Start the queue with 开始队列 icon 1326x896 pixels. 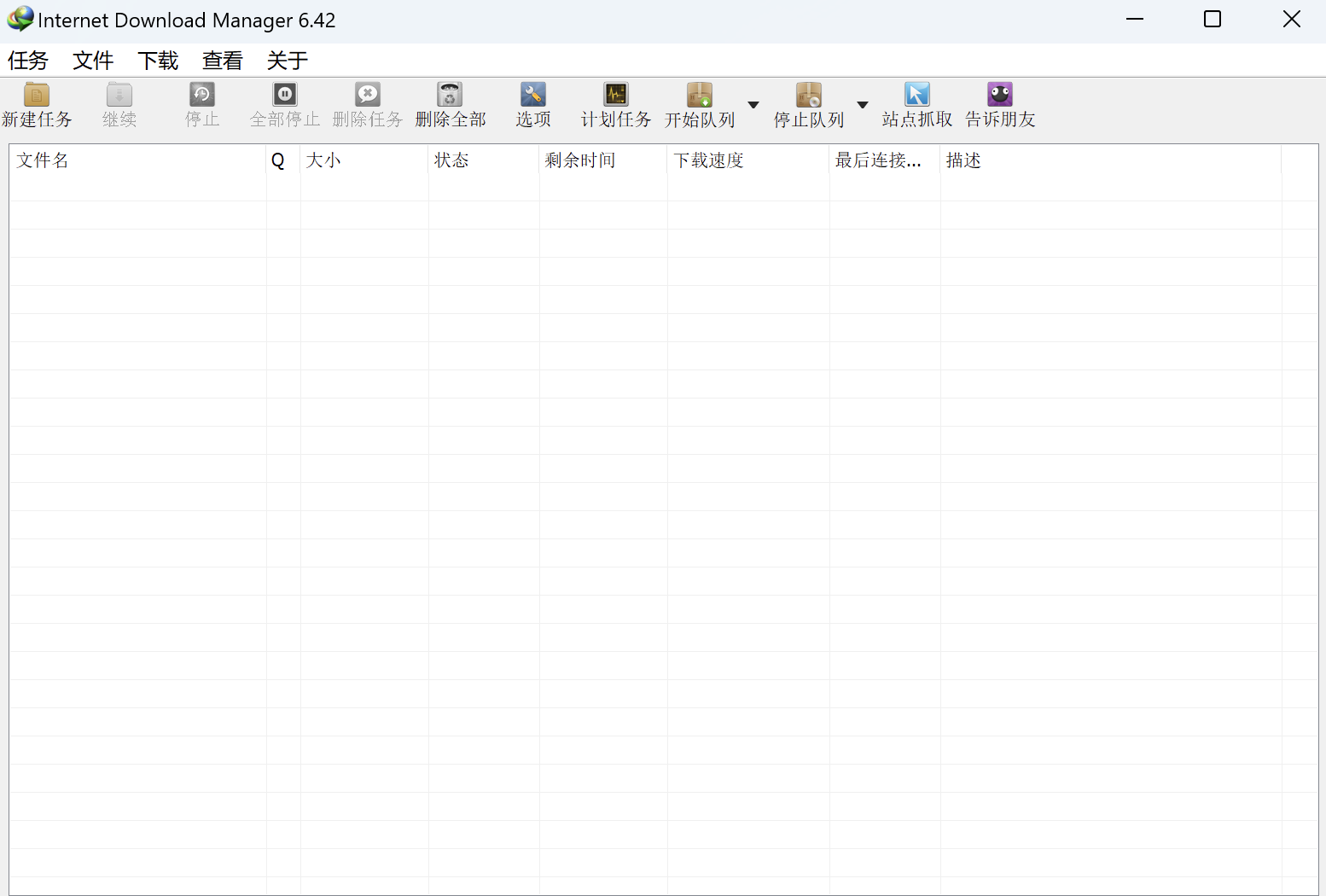(699, 95)
